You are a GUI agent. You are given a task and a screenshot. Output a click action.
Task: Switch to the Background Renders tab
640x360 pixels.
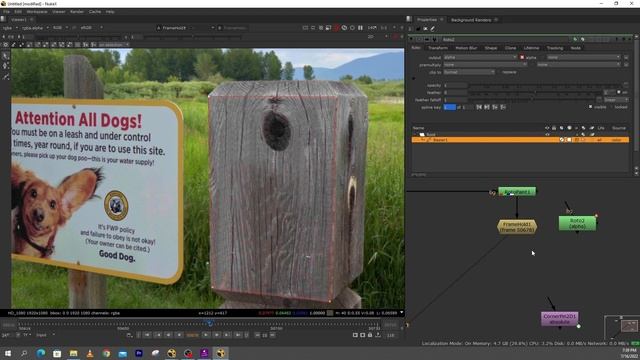(x=471, y=20)
